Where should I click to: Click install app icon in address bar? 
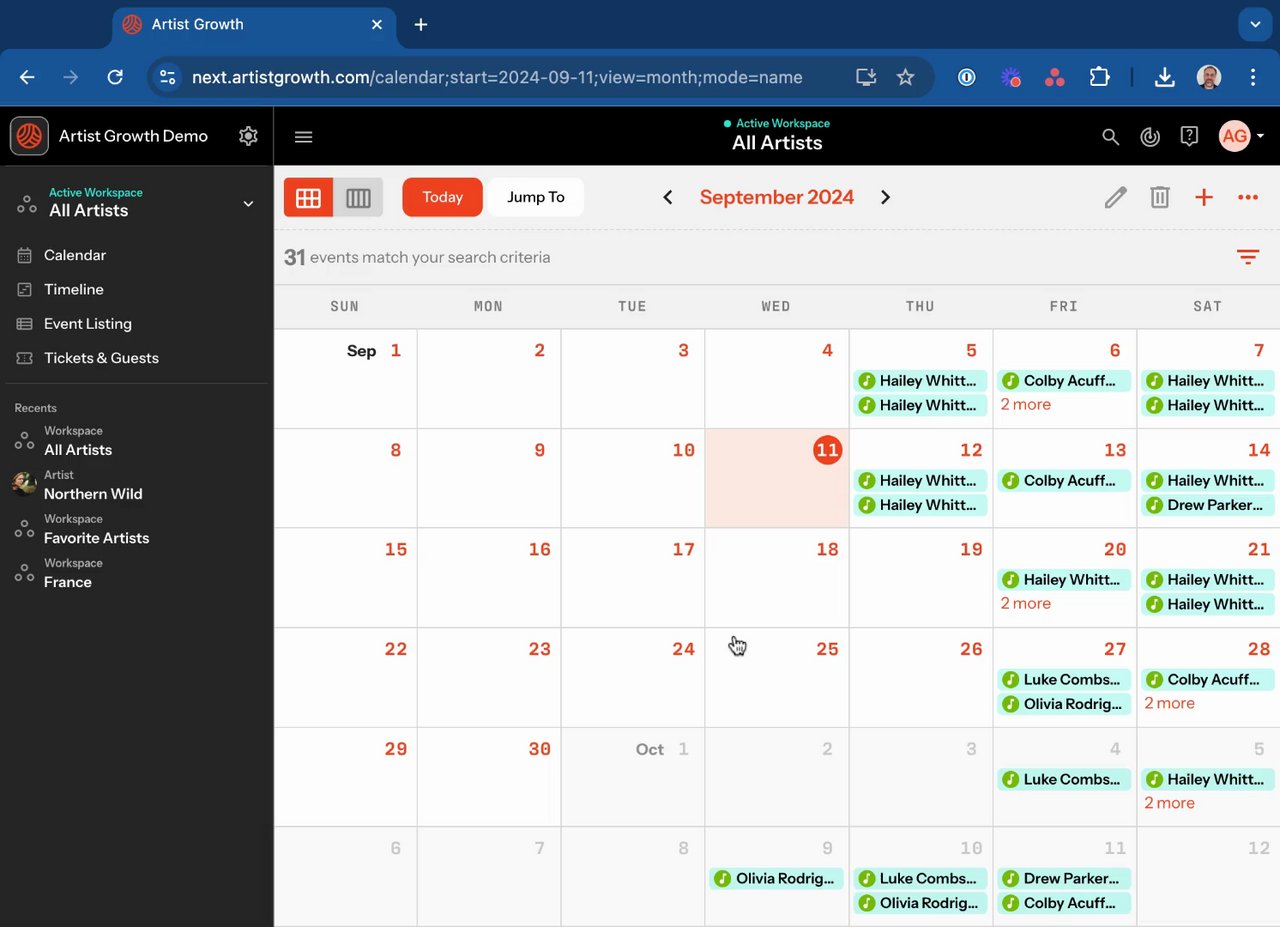(x=866, y=77)
